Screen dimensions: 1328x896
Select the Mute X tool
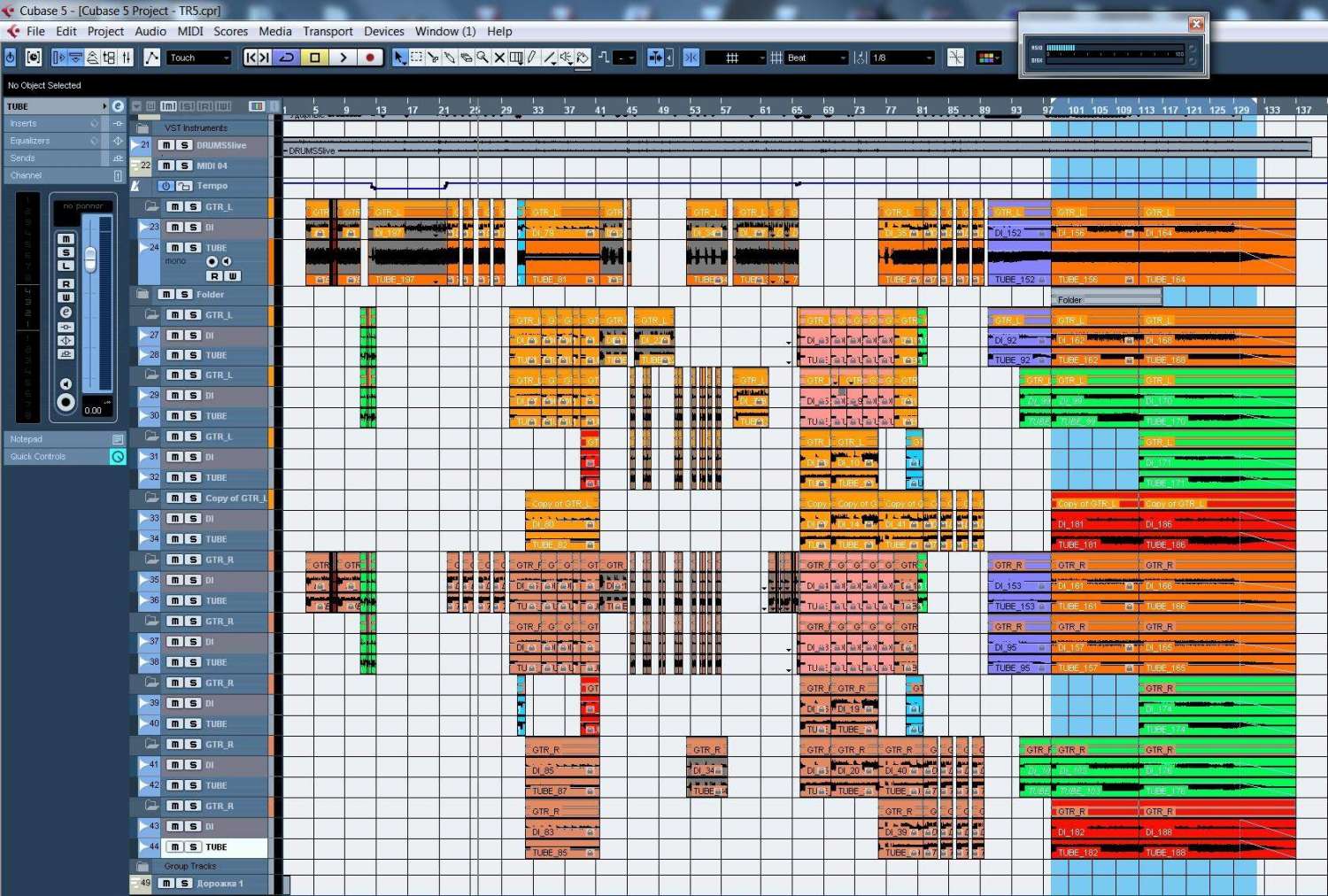(499, 58)
